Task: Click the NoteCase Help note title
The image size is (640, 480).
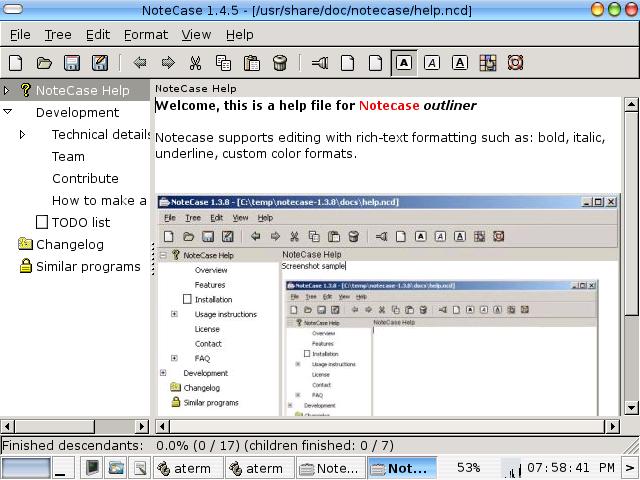Action: 196,89
